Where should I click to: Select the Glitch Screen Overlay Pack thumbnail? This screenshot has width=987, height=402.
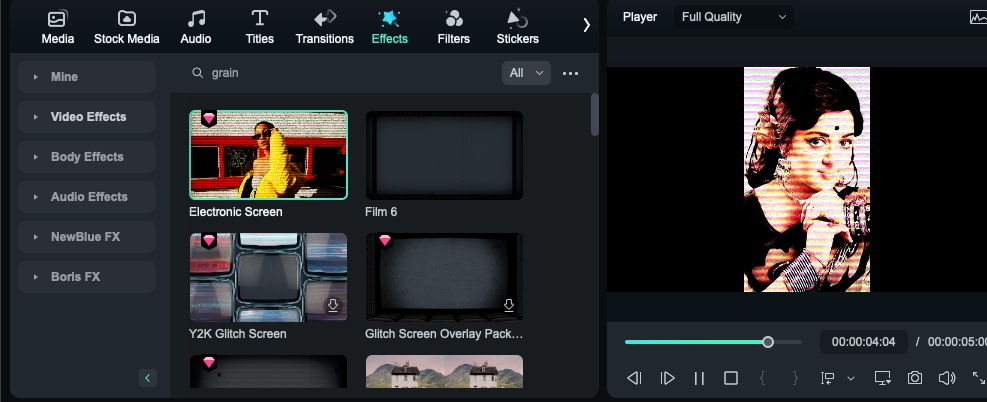point(444,277)
